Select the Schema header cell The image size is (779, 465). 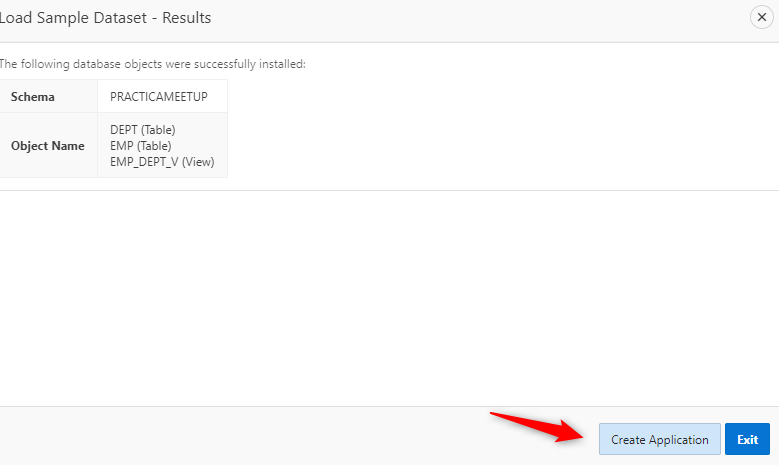tap(48, 97)
